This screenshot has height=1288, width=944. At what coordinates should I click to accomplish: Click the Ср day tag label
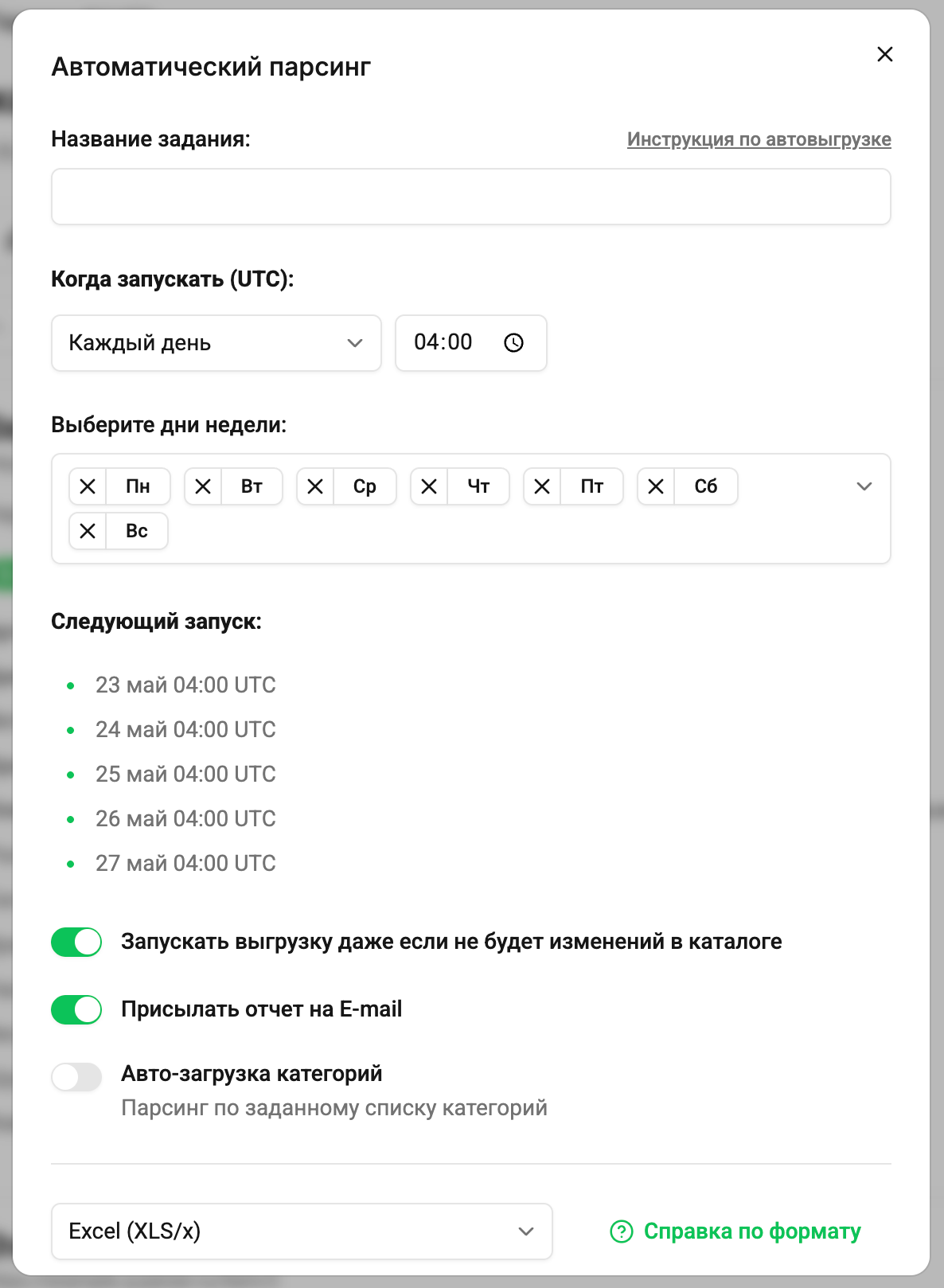click(365, 486)
